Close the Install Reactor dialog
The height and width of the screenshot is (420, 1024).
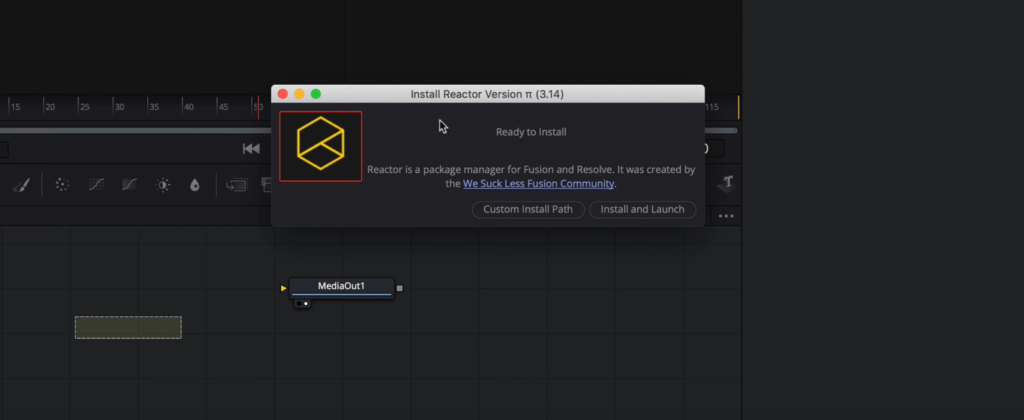(283, 94)
